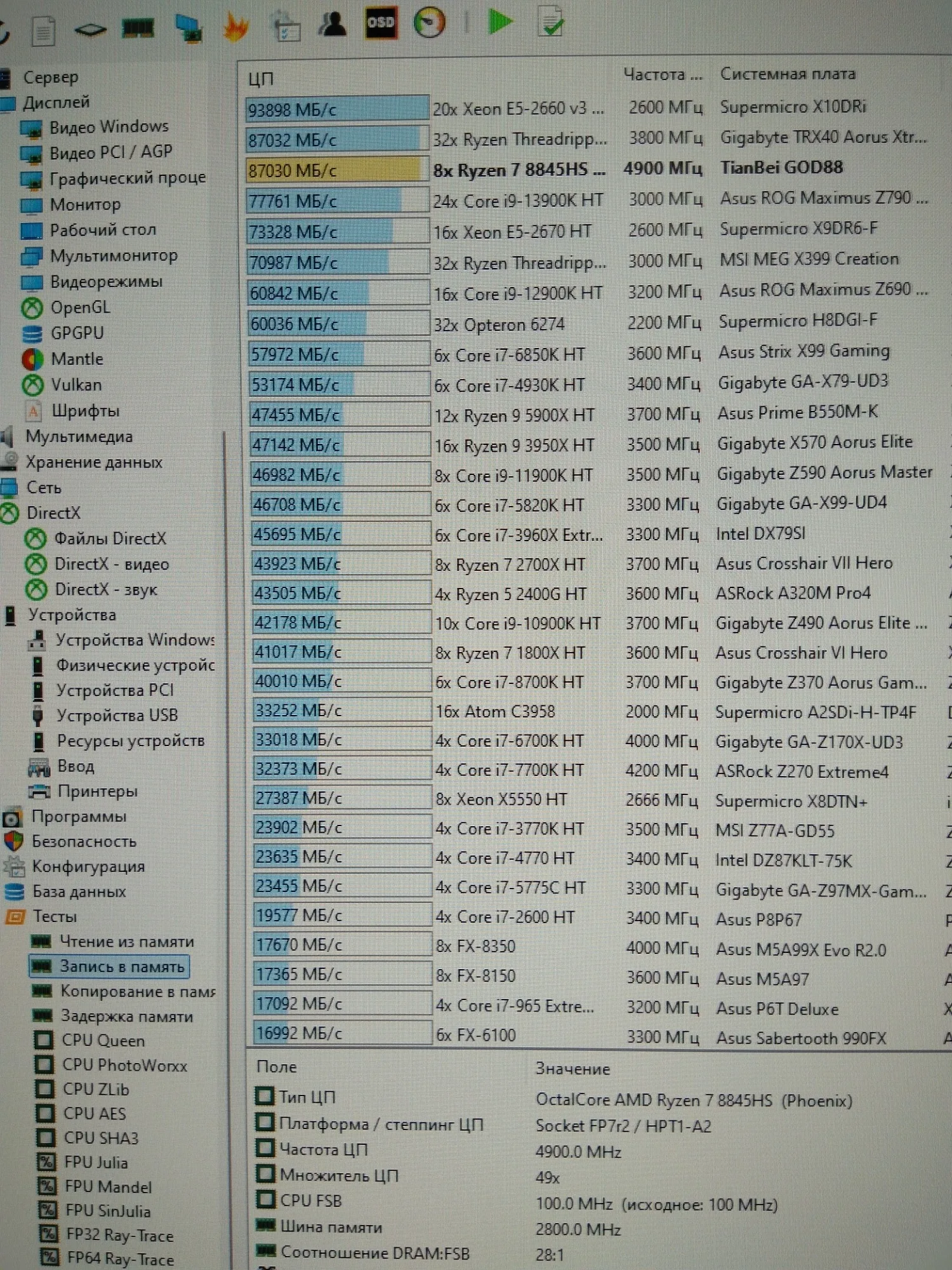This screenshot has width=952, height=1270.
Task: Sort by Системная плата column header
Action: (788, 74)
